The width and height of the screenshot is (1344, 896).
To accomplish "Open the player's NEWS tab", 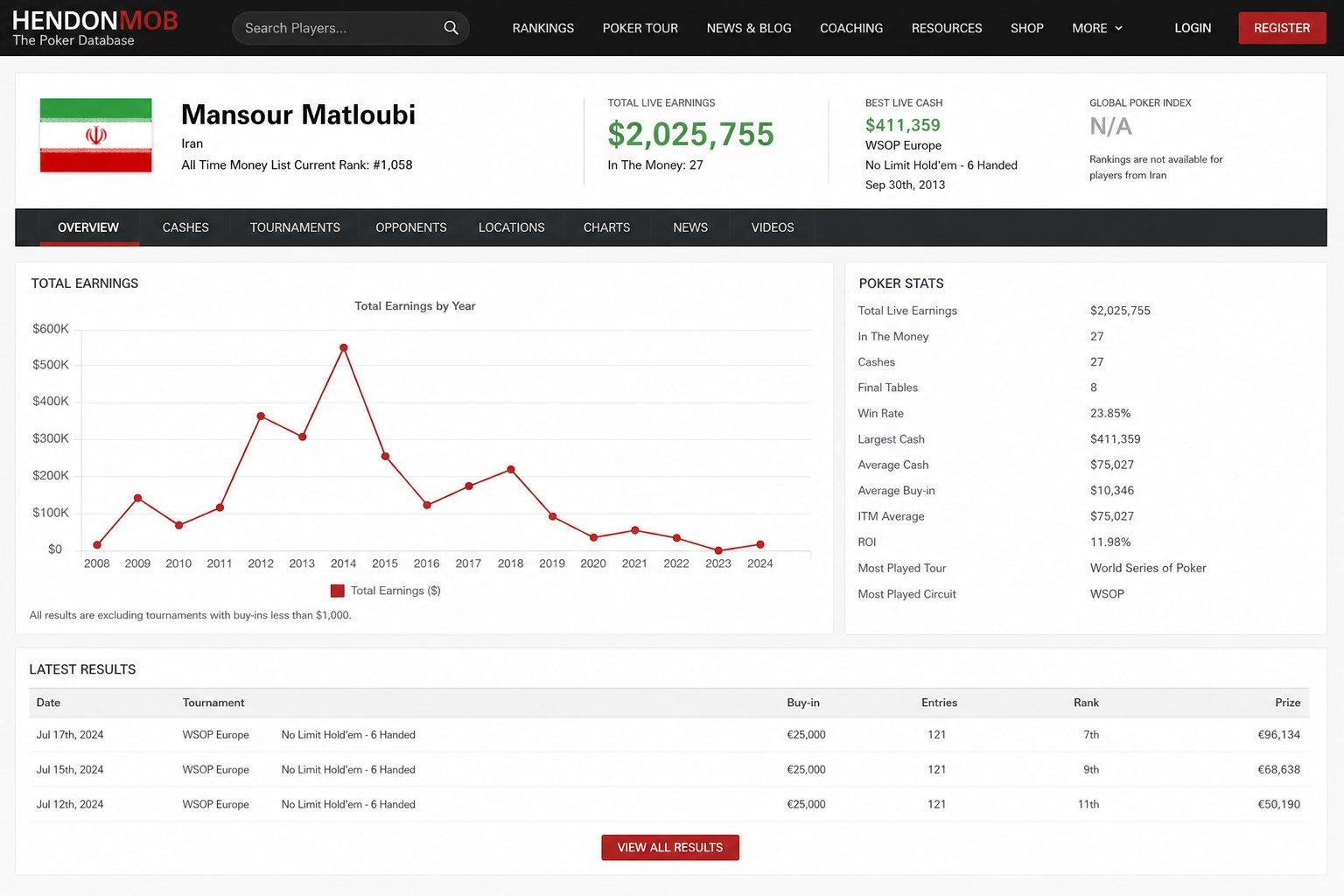I will [x=690, y=227].
